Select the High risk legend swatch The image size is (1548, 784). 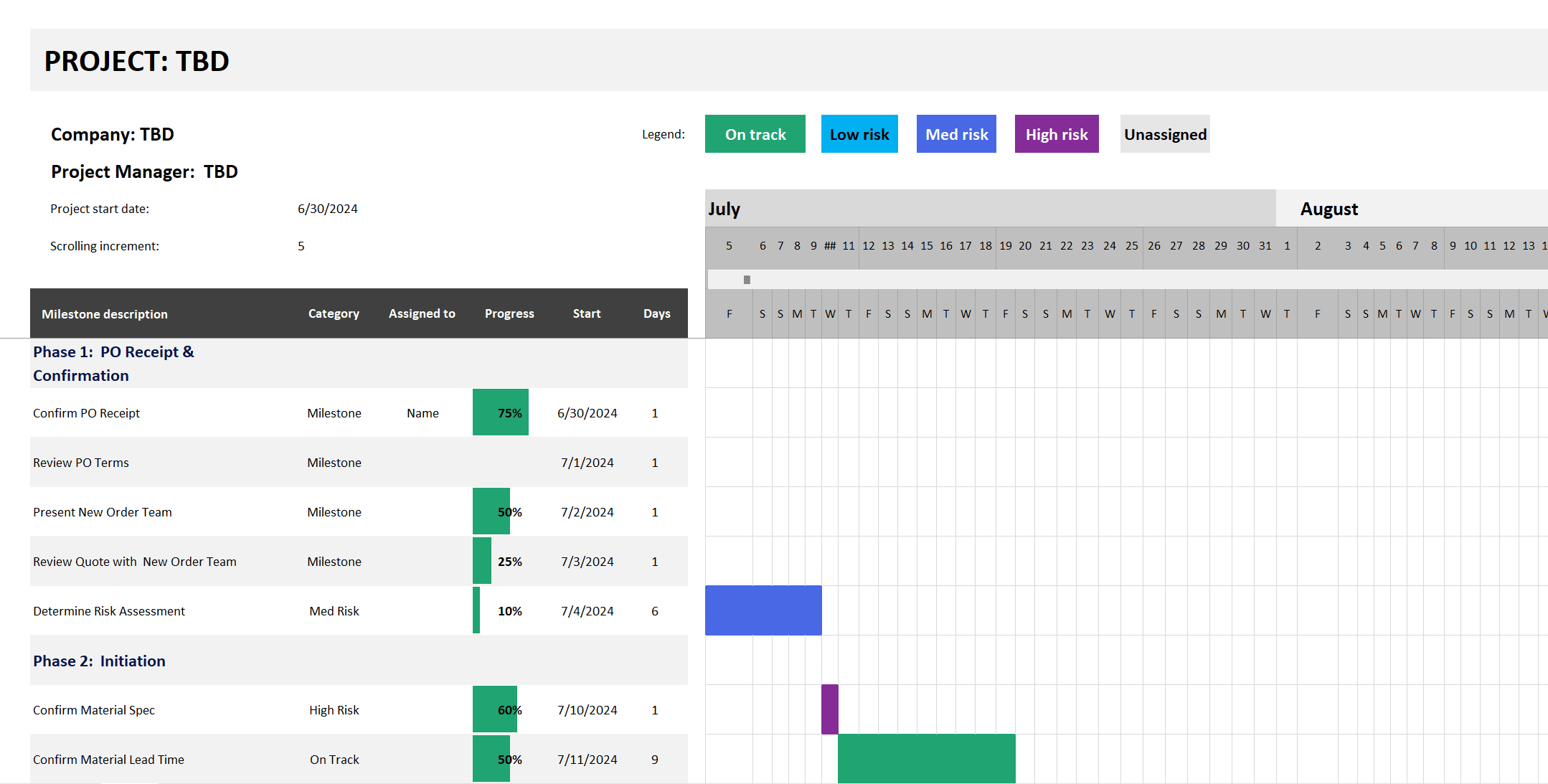coord(1057,134)
